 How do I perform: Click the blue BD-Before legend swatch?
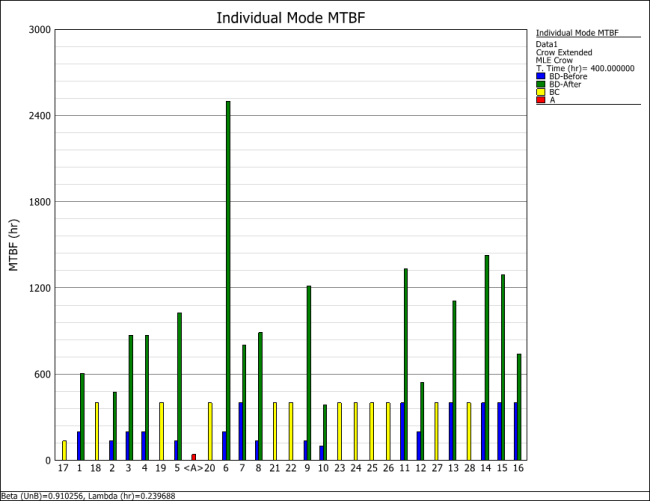coord(540,76)
